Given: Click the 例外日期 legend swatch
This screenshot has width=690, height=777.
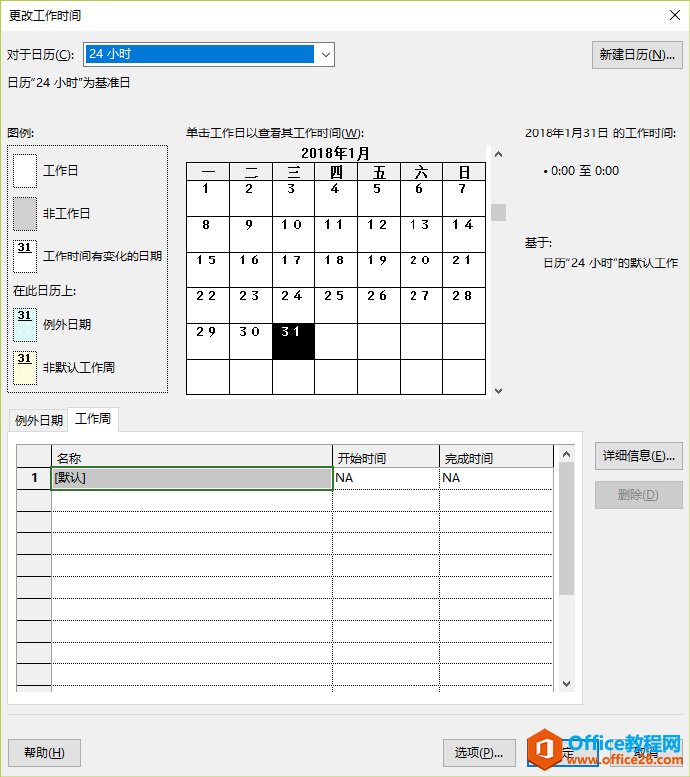Looking at the screenshot, I should pos(25,325).
